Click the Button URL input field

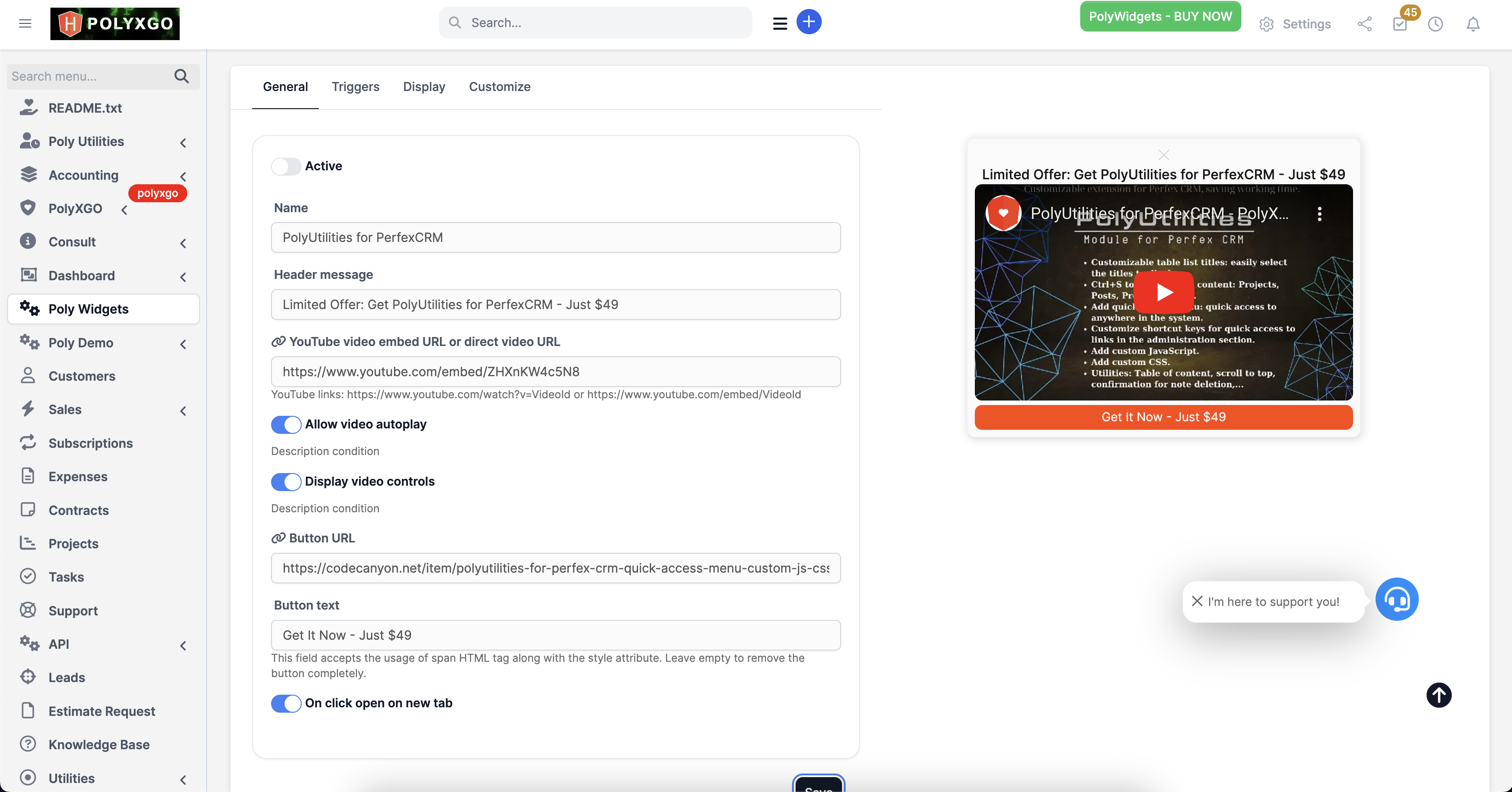pyautogui.click(x=555, y=568)
